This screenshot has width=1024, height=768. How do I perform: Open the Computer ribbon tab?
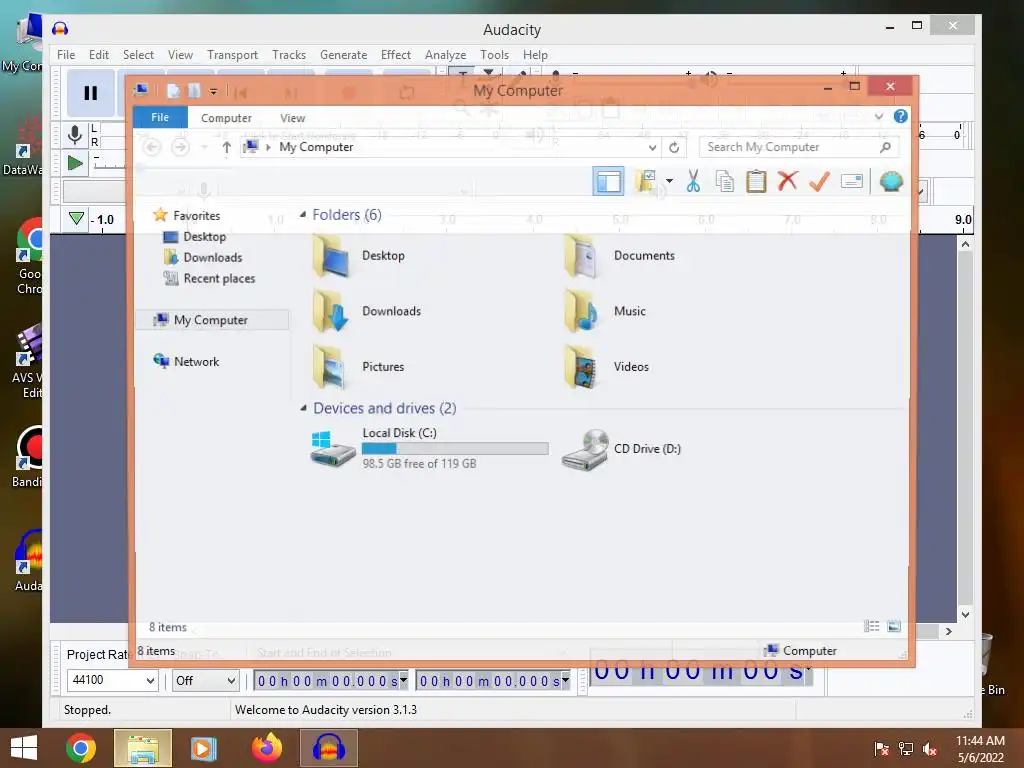(226, 118)
